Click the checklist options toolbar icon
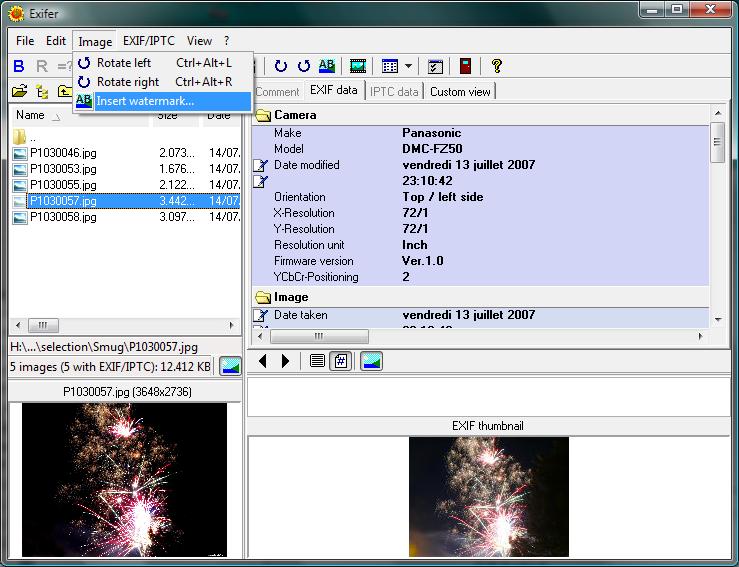Image resolution: width=739 pixels, height=567 pixels. point(435,66)
